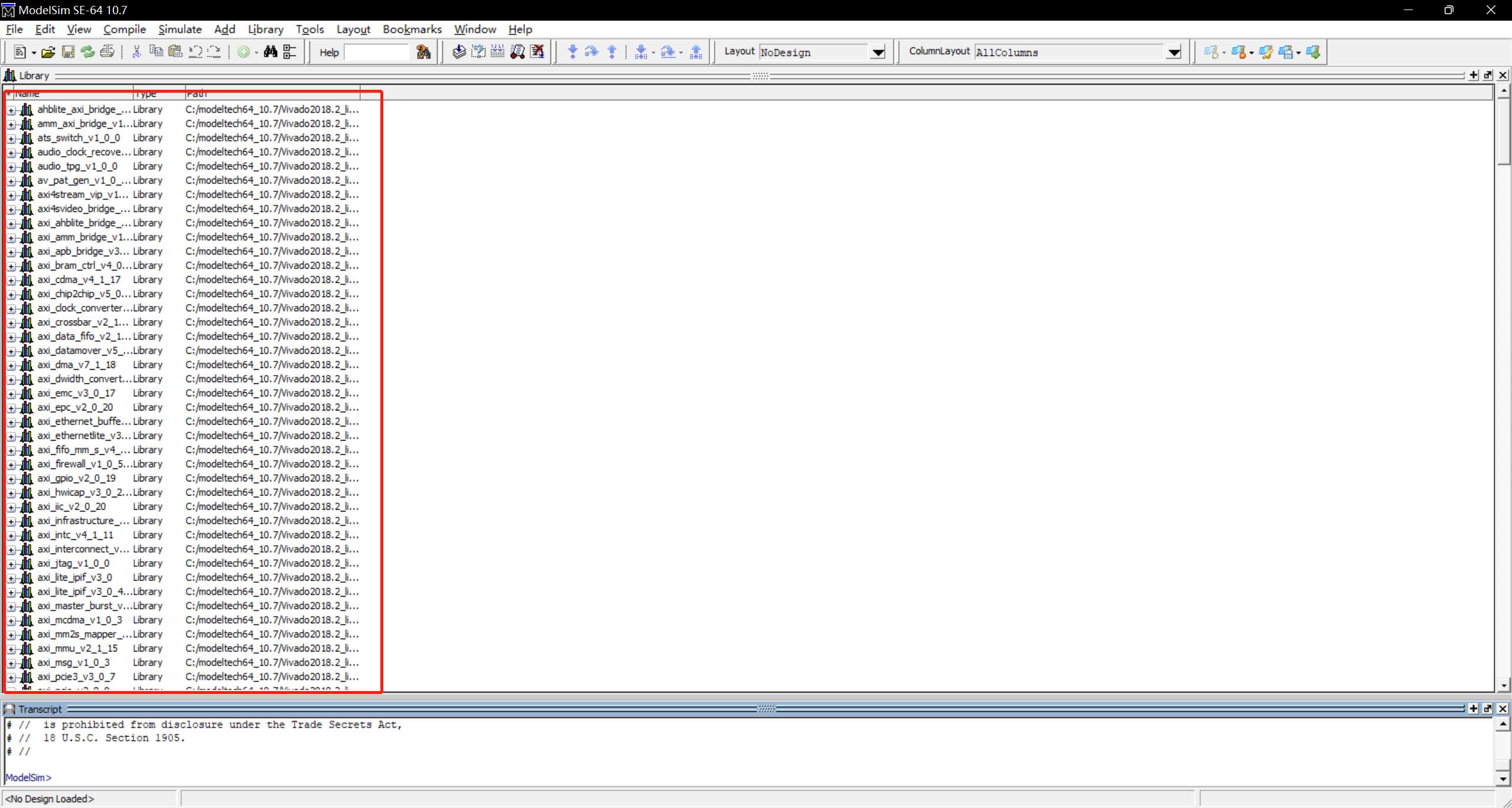Screen dimensions: 1512x808
Task: Select the axi_dma_v7_1_18 library row
Action: click(x=77, y=365)
